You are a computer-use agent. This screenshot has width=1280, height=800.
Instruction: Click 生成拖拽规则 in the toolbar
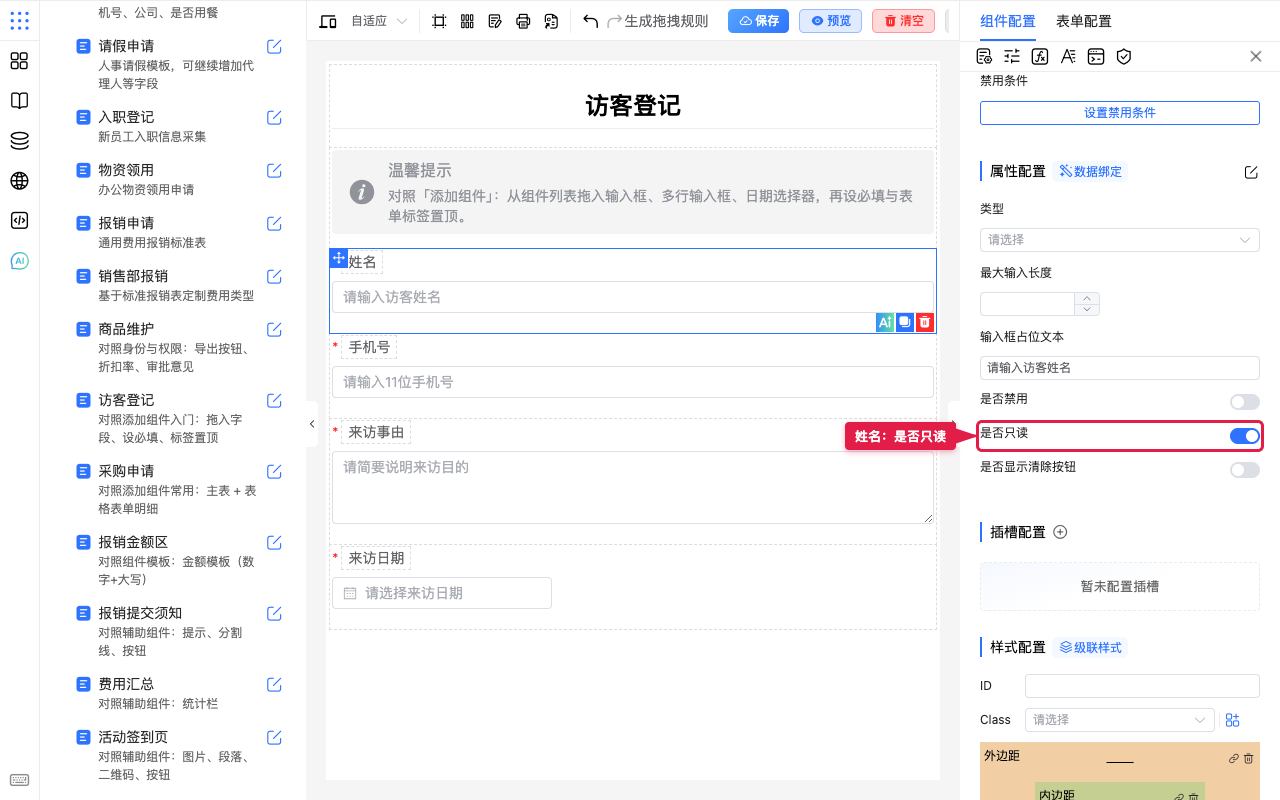coord(666,21)
